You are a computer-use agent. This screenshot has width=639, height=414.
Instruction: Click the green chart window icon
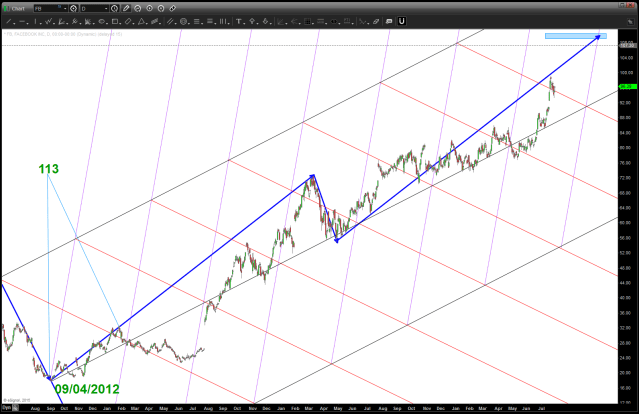click(7, 8)
